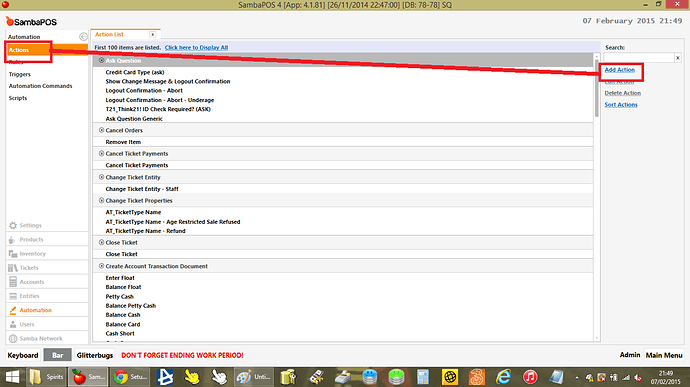Collapse the Change Ticket Entity group
Screen dimensions: 690x387
tap(101, 177)
